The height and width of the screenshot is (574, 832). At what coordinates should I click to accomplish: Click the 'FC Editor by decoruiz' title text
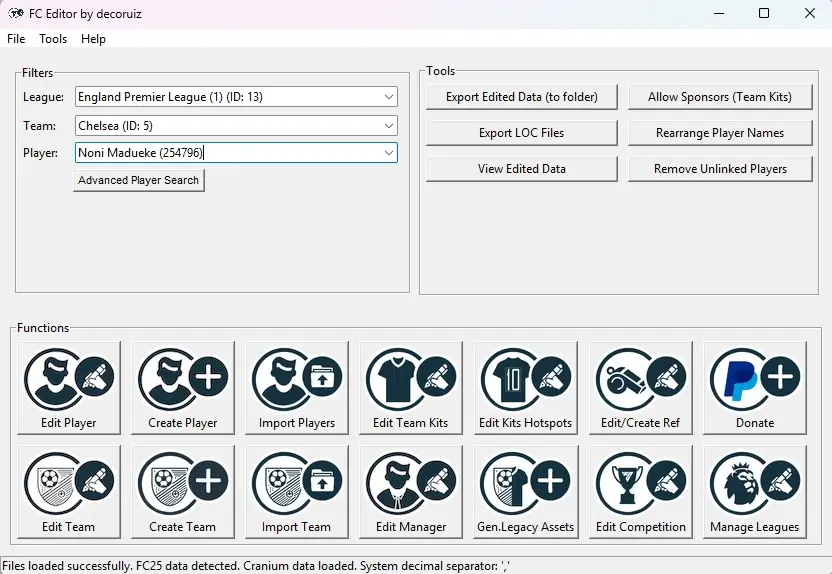[85, 14]
